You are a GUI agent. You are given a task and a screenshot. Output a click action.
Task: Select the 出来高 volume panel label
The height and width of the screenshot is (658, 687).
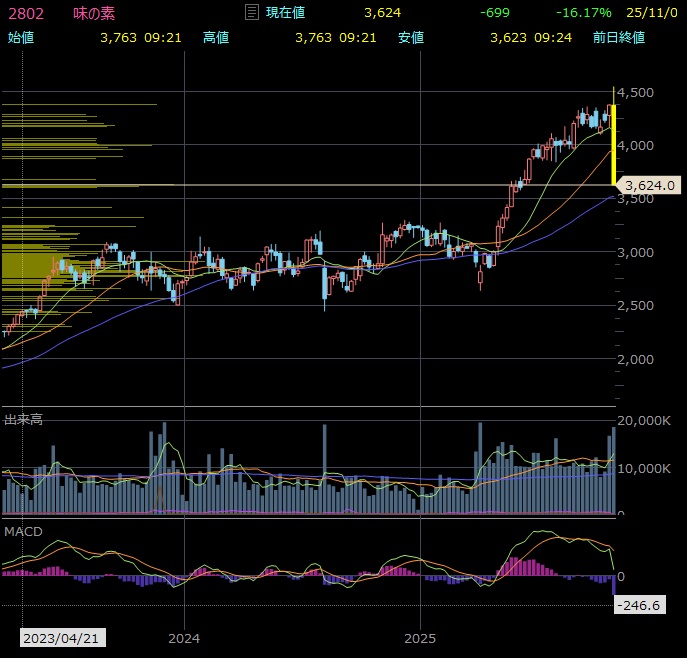(24, 420)
